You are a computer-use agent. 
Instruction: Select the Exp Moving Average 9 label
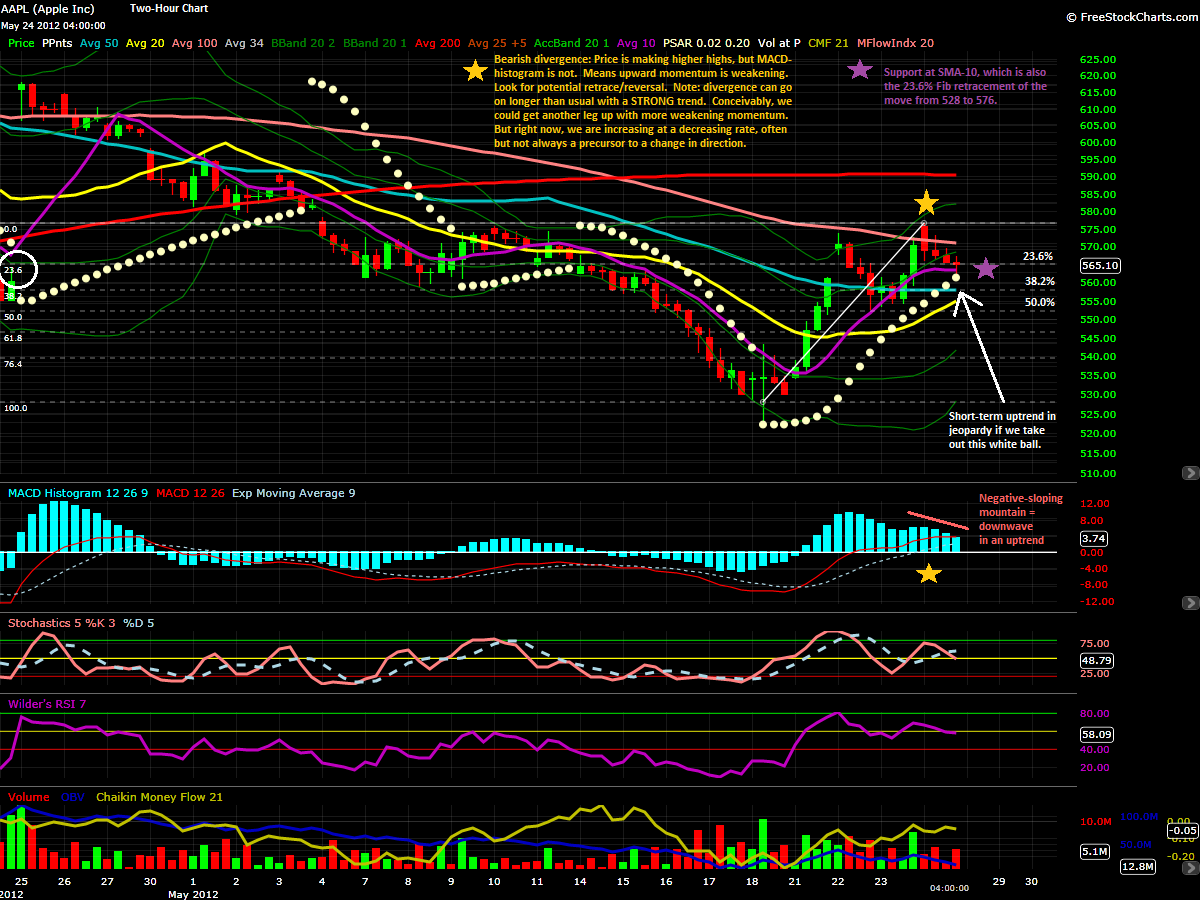pyautogui.click(x=293, y=493)
